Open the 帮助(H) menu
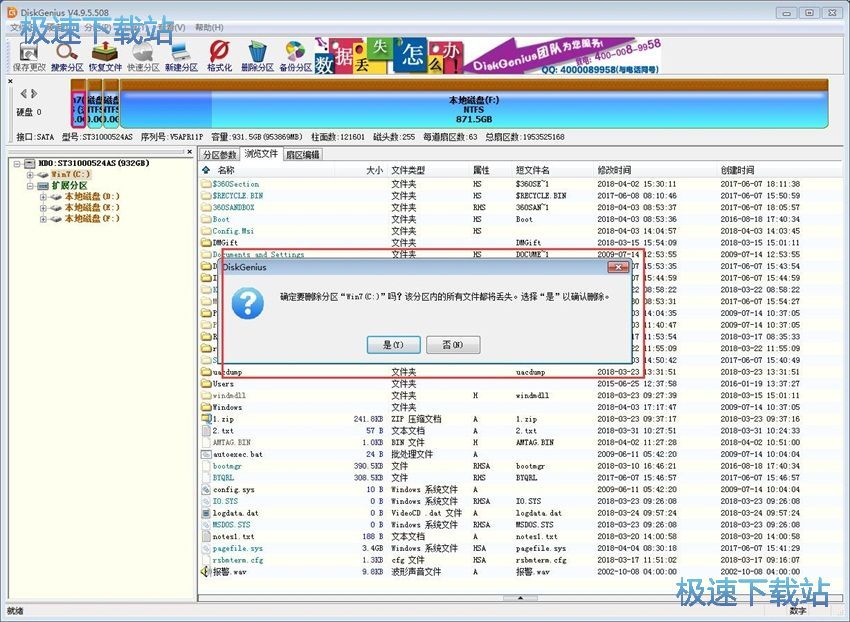Viewport: 850px width, 622px height. [x=209, y=27]
